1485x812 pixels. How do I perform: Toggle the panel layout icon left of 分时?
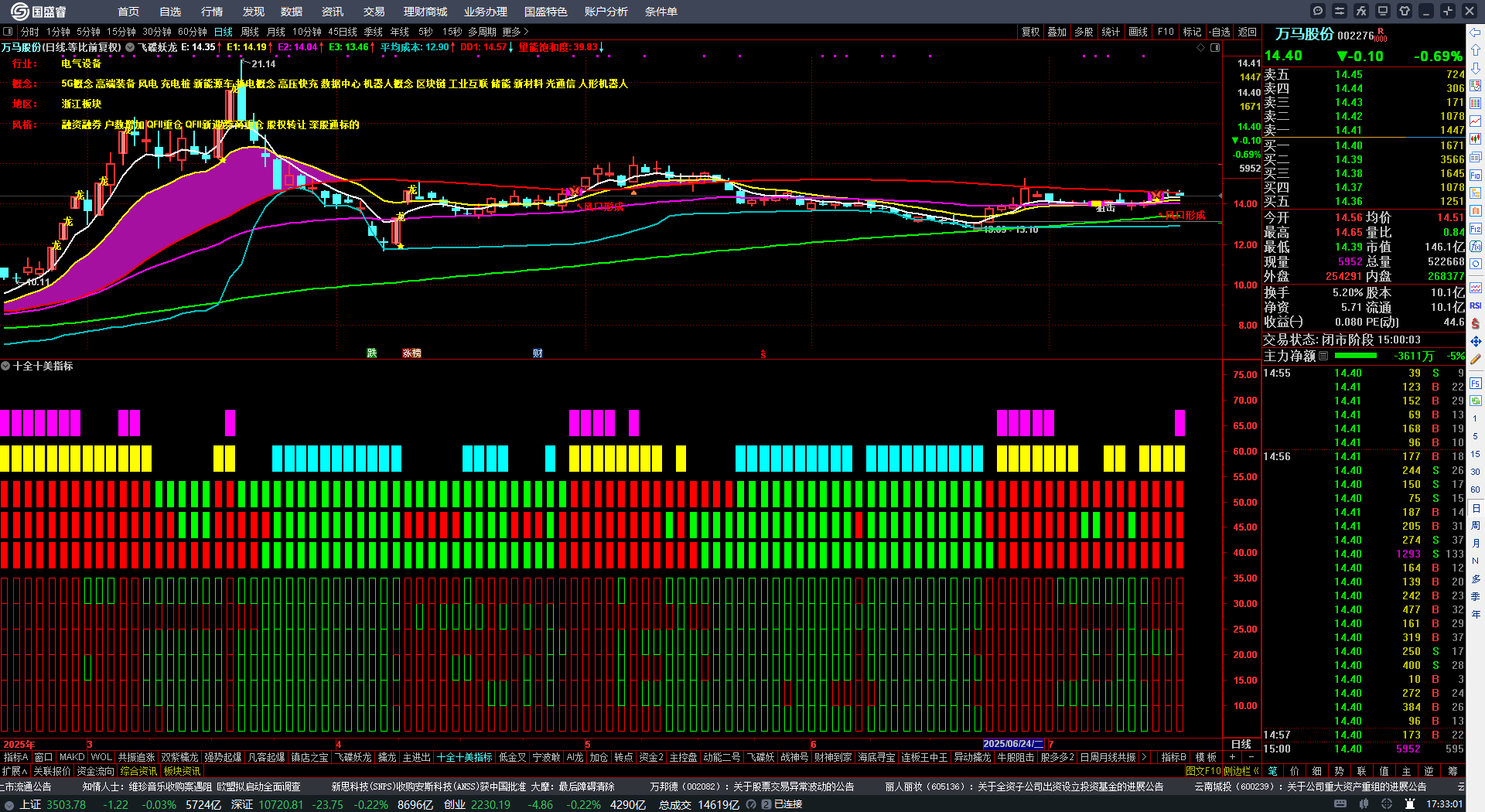tap(9, 32)
